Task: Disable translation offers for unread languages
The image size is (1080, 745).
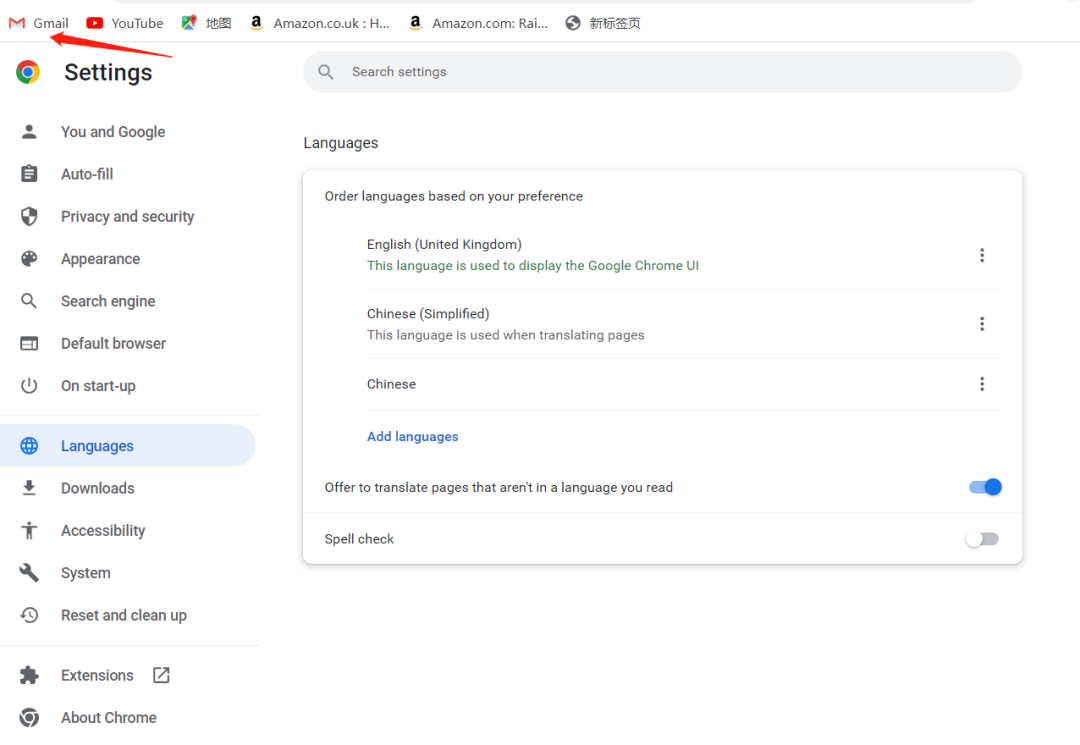Action: [984, 487]
